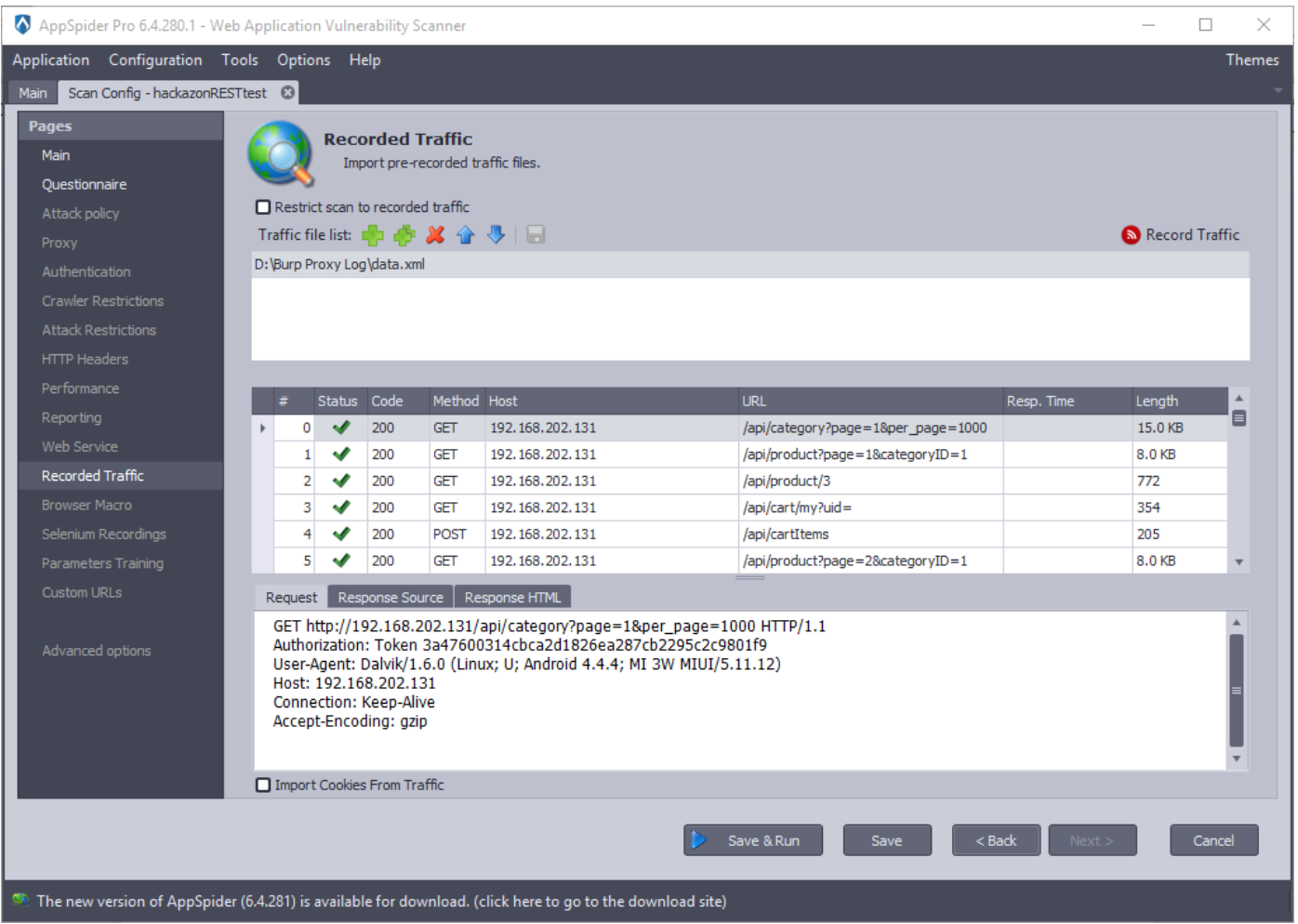Switch to the Main tab
Viewport: 1298px width, 924px height.
(33, 93)
